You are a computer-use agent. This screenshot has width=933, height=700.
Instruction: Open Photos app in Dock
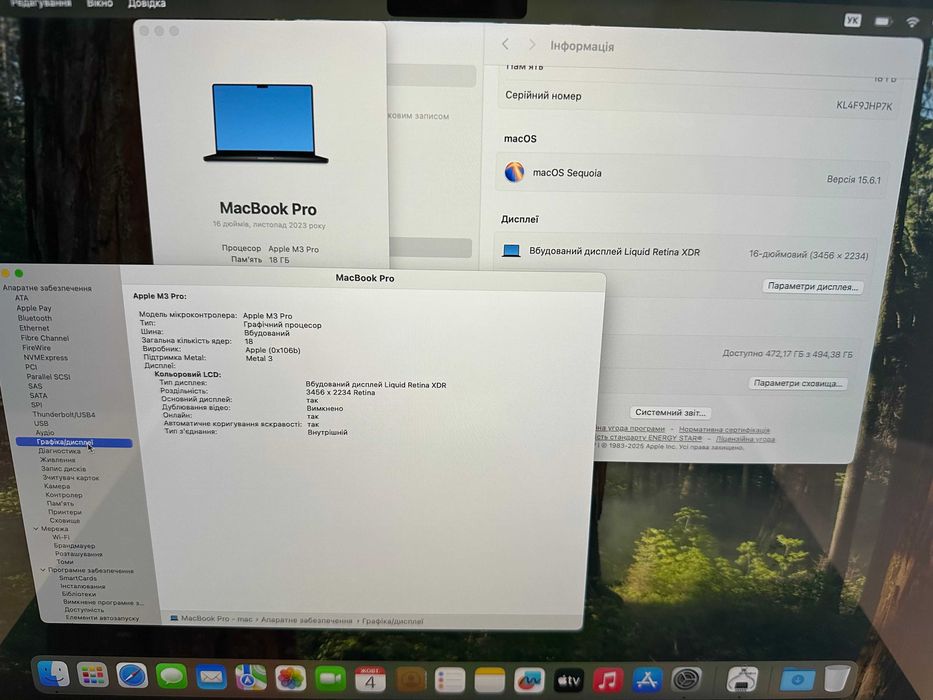click(x=290, y=679)
